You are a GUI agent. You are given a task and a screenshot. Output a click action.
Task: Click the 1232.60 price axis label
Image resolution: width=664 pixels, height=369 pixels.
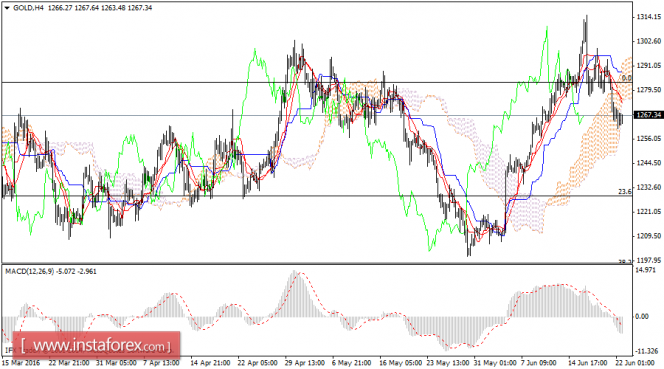pos(649,187)
